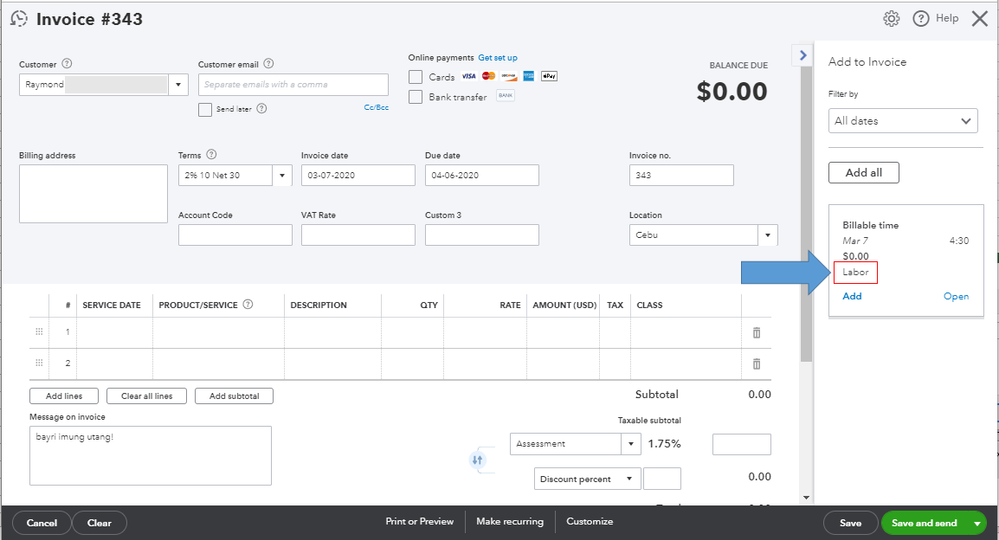Viewport: 999px width, 540px height.
Task: Click the Help text label
Action: tap(947, 18)
